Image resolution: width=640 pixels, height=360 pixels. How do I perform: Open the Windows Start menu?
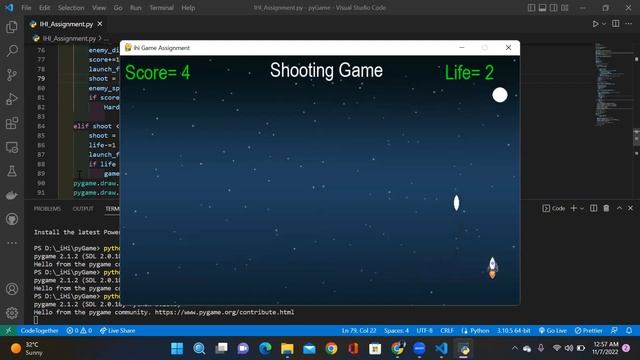(x=177, y=349)
